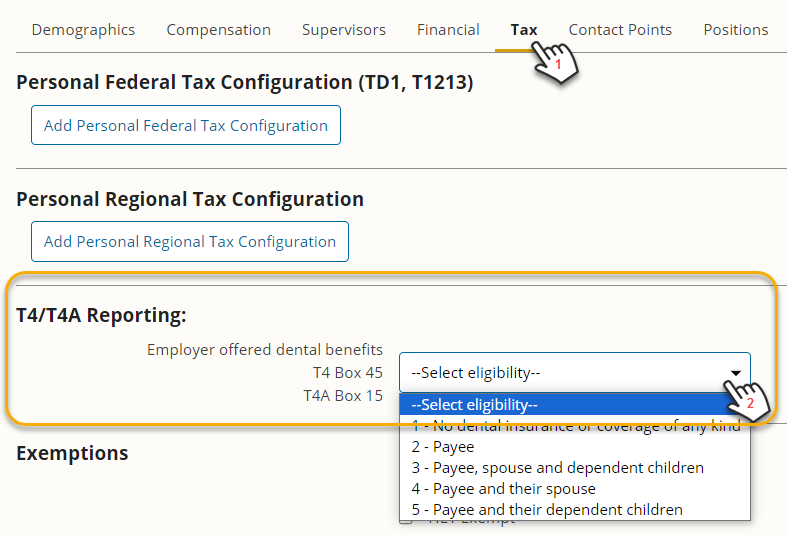787x536 pixels.
Task: Go to the Compensation tab
Action: click(x=218, y=30)
